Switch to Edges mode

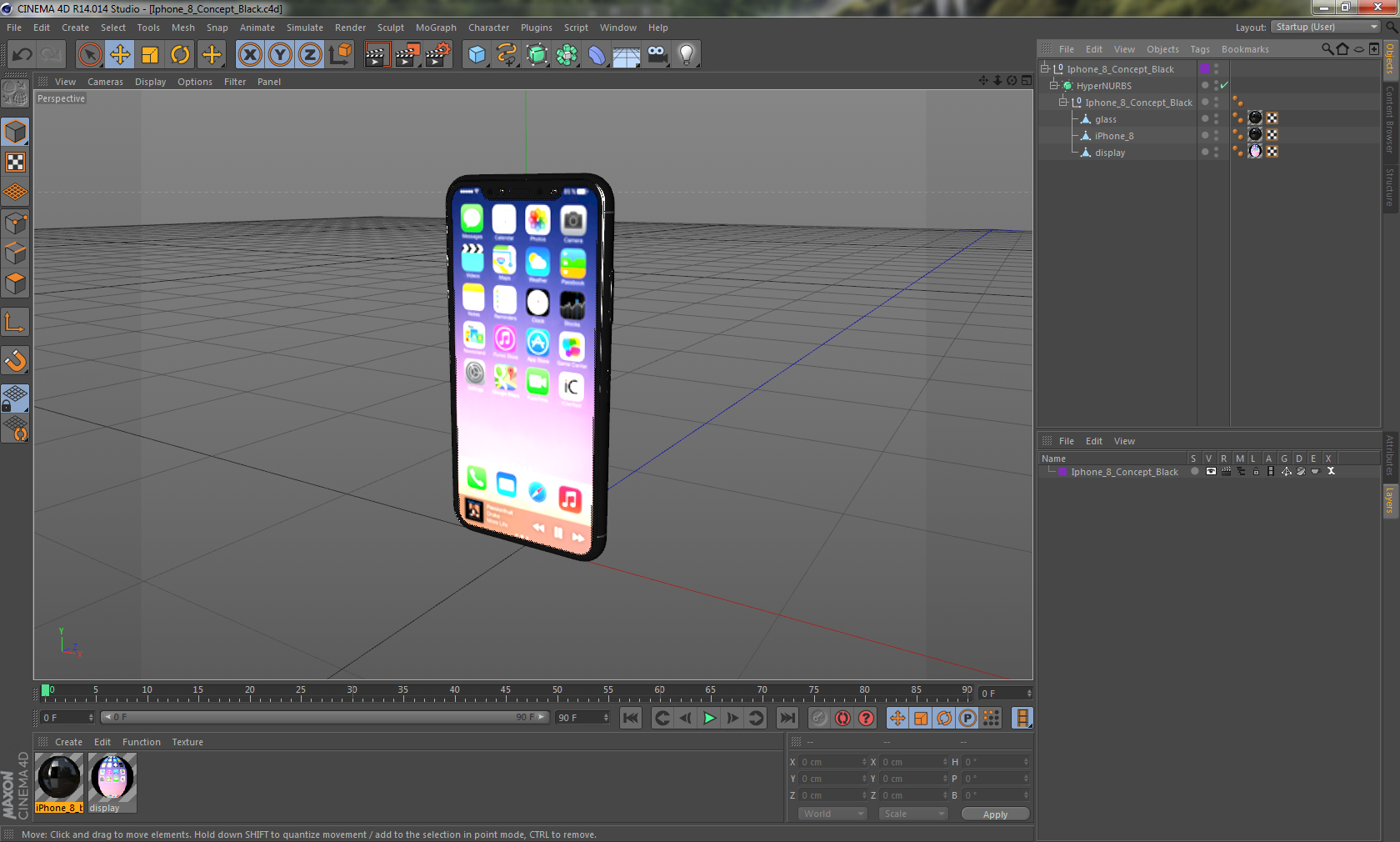pyautogui.click(x=15, y=253)
